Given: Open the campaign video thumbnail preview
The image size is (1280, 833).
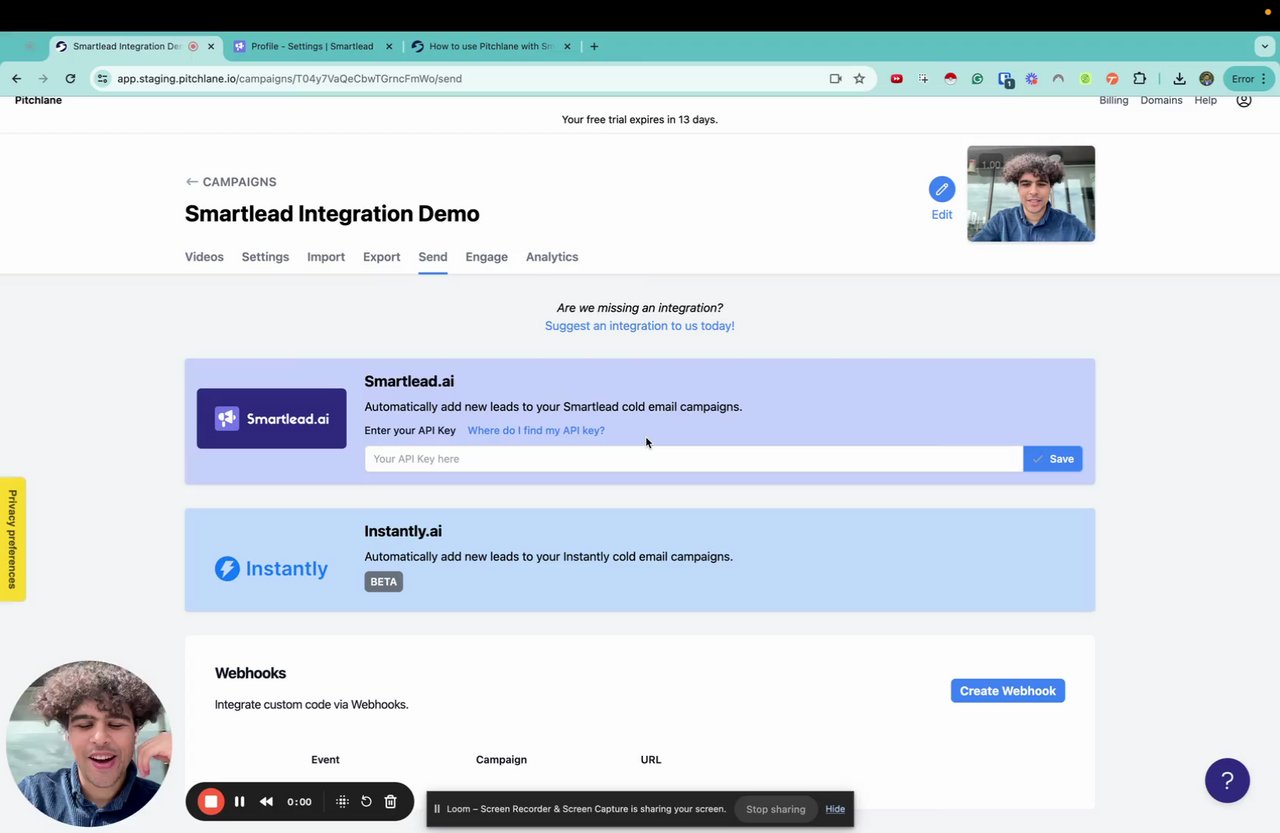Looking at the screenshot, I should point(1031,194).
